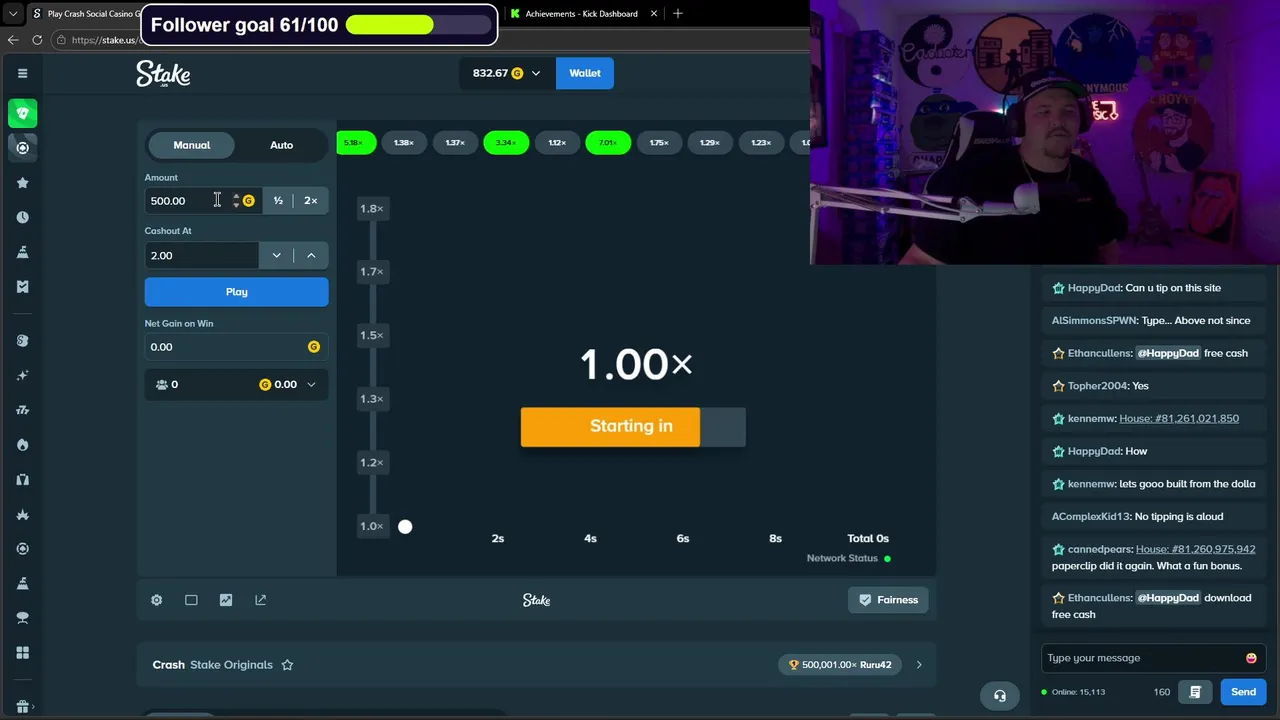Open chat rules document button
1280x720 pixels.
[1195, 692]
